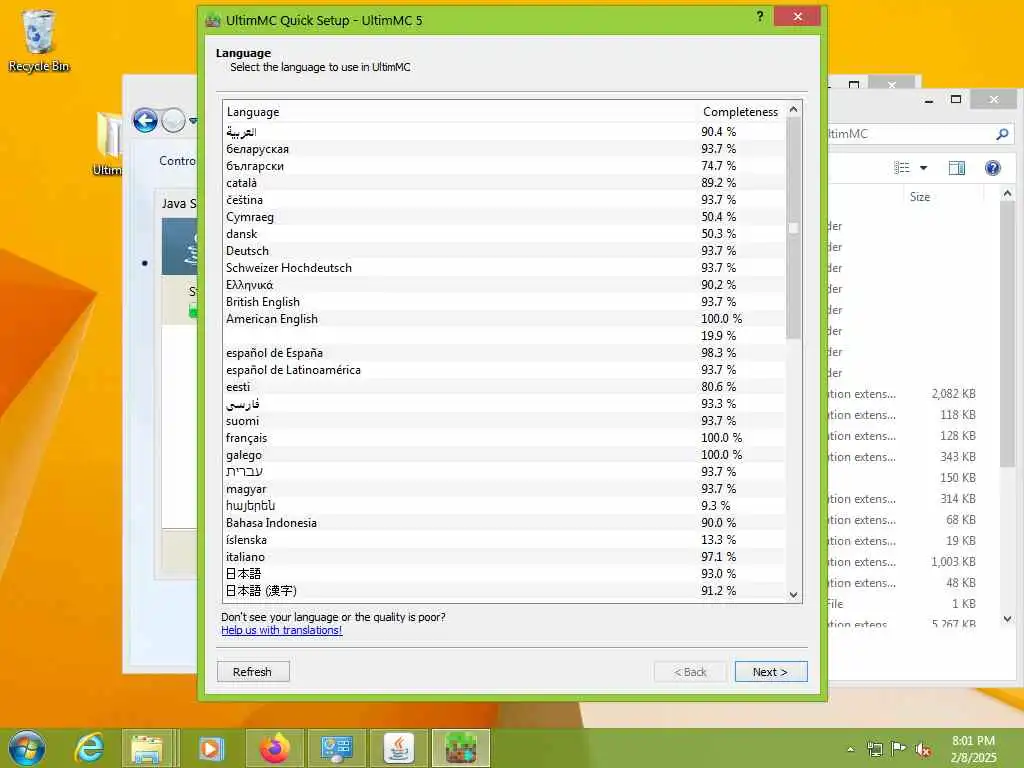Click the language list scrollbar thumb

793,228
